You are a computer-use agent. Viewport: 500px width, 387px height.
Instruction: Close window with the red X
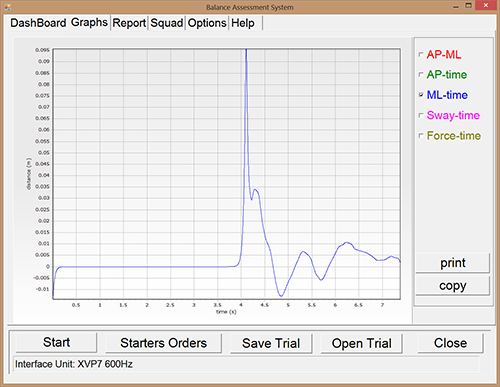click(486, 5)
